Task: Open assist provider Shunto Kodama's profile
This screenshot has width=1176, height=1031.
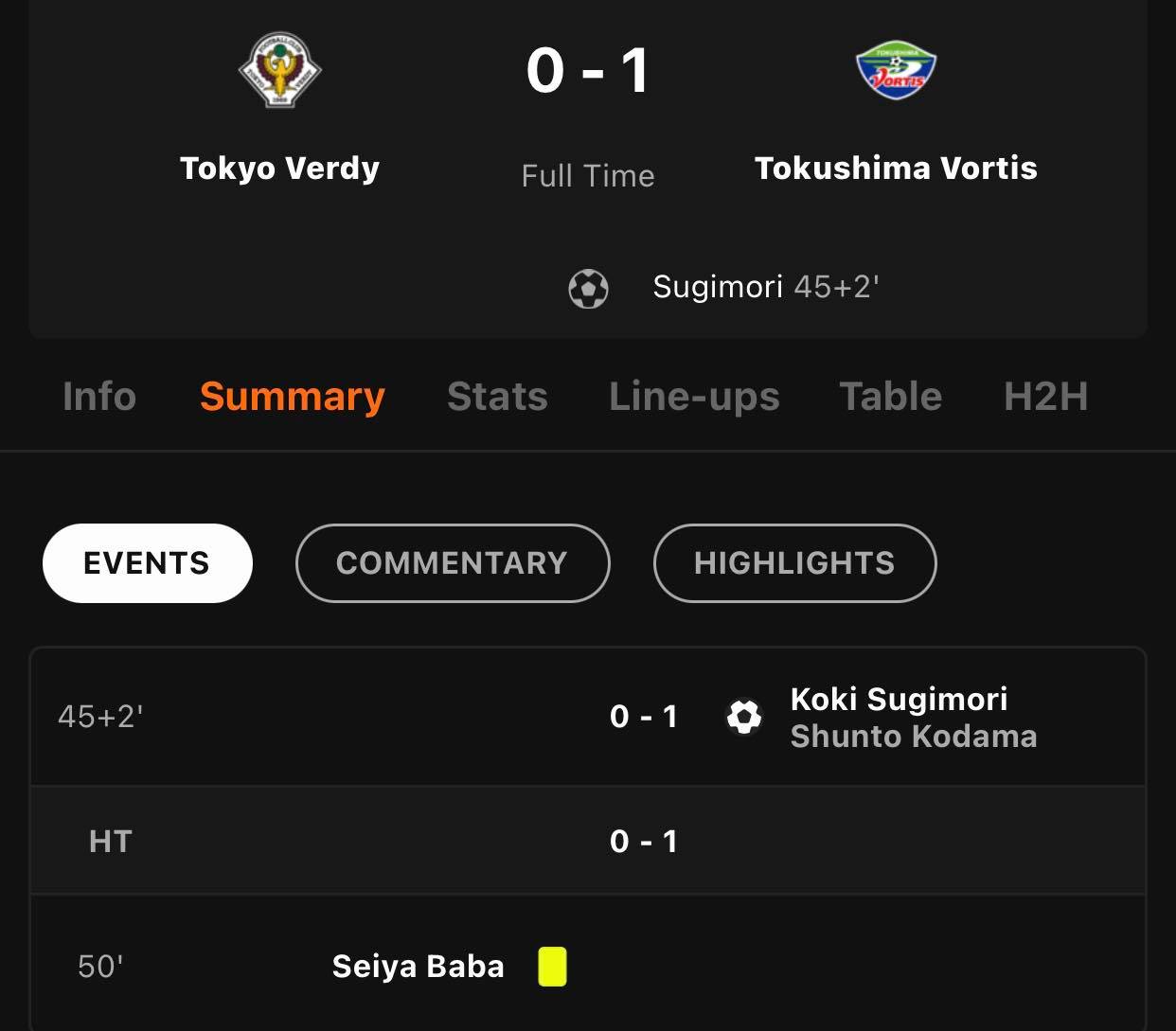Action: tap(914, 737)
